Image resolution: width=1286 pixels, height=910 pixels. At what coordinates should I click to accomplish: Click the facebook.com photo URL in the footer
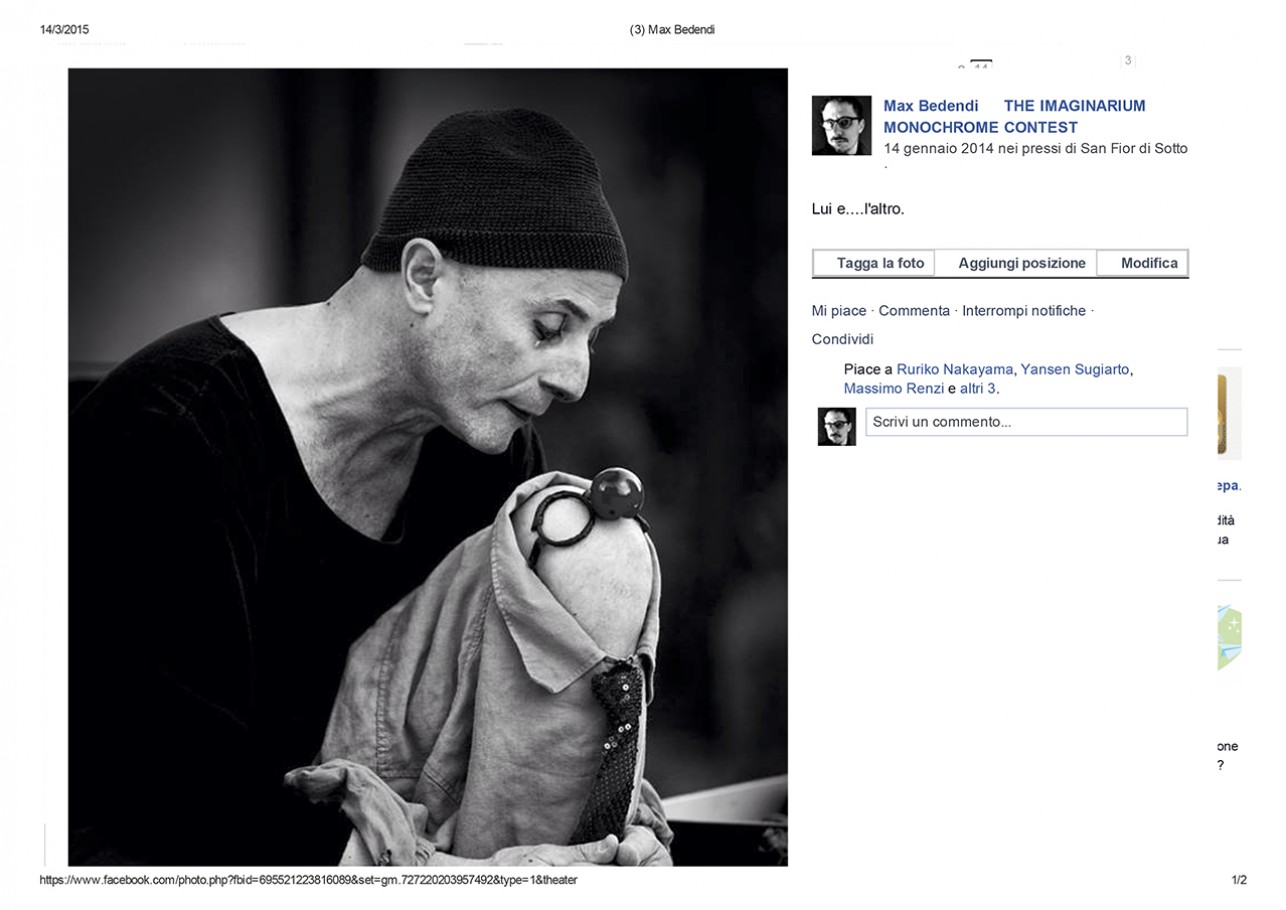(x=308, y=880)
